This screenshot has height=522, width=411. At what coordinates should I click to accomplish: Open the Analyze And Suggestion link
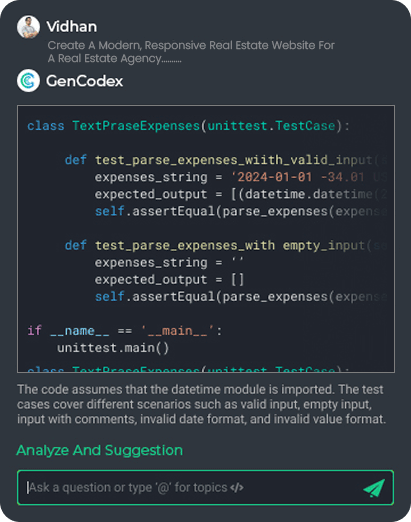pyautogui.click(x=100, y=450)
